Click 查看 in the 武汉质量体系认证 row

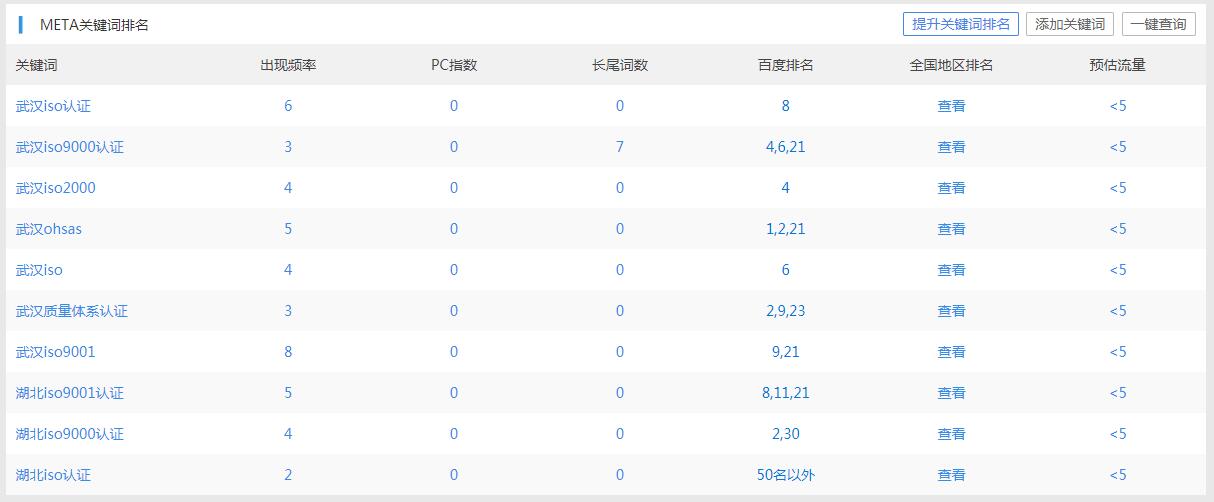tap(951, 311)
